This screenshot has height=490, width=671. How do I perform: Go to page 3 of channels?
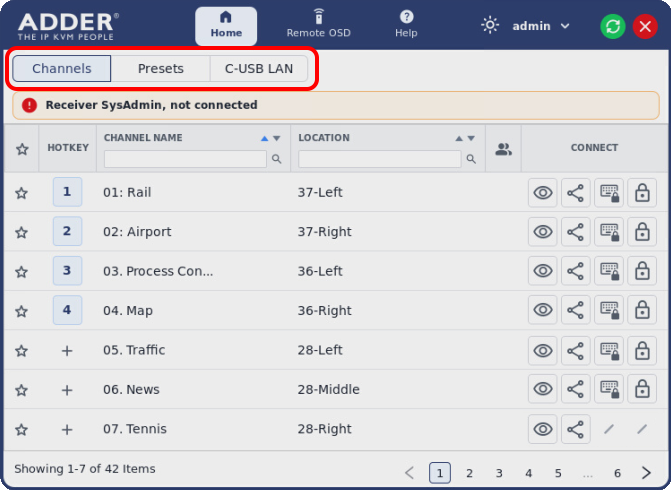pyautogui.click(x=499, y=473)
